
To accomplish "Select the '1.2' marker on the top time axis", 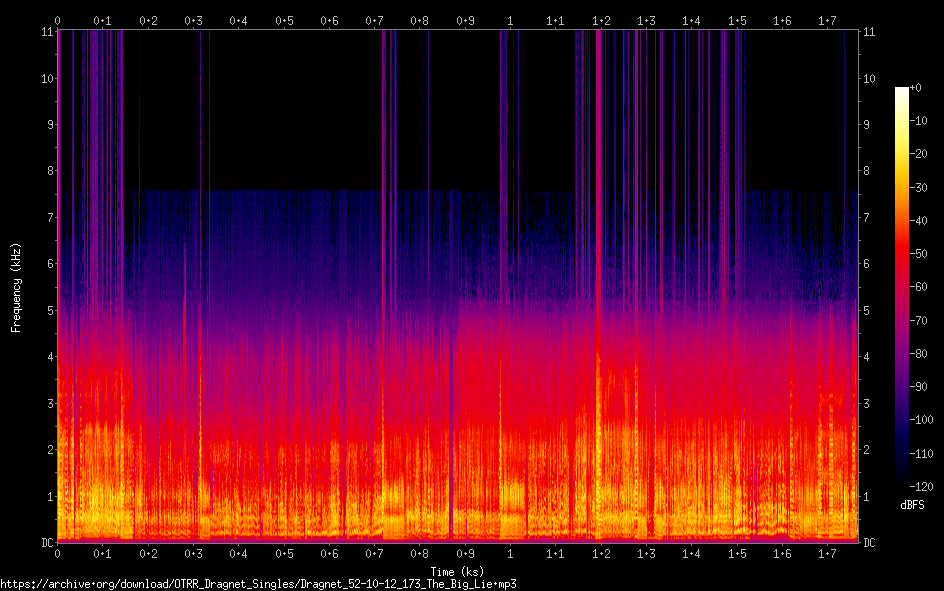I will pyautogui.click(x=601, y=20).
